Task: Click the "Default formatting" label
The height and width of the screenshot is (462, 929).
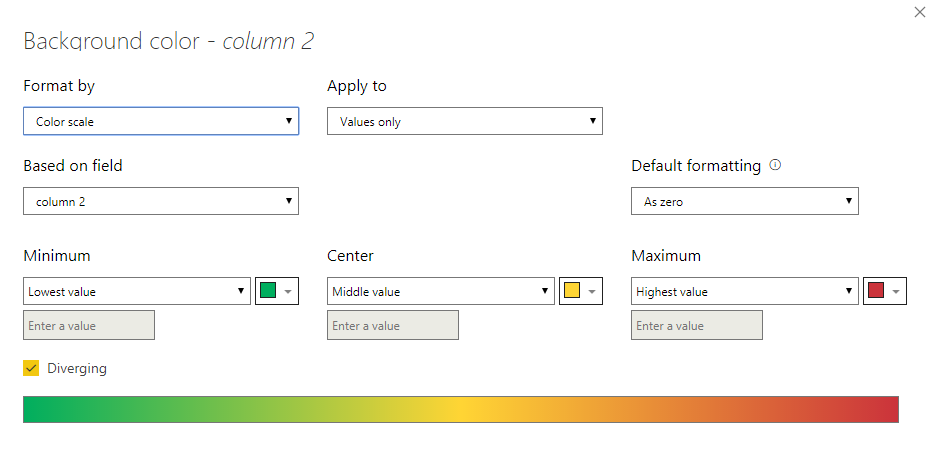Action: click(696, 165)
